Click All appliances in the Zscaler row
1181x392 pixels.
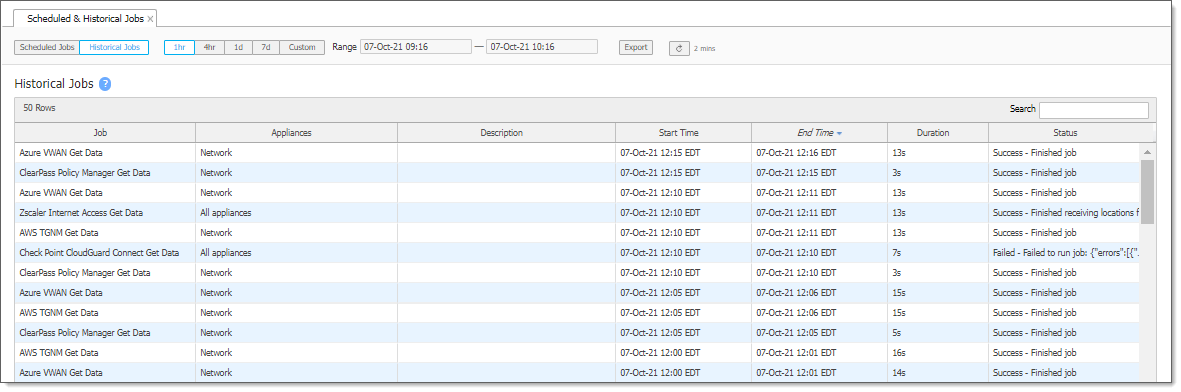coord(226,213)
